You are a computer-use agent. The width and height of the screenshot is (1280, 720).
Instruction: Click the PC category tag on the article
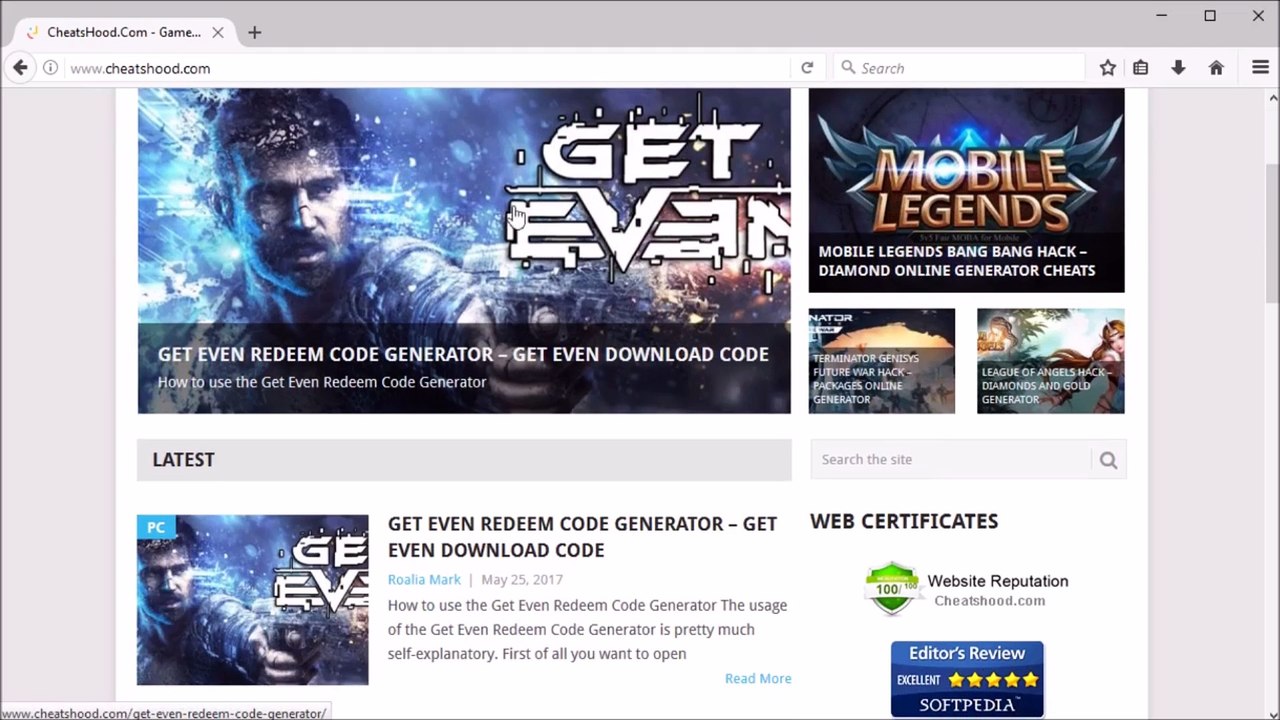point(156,527)
